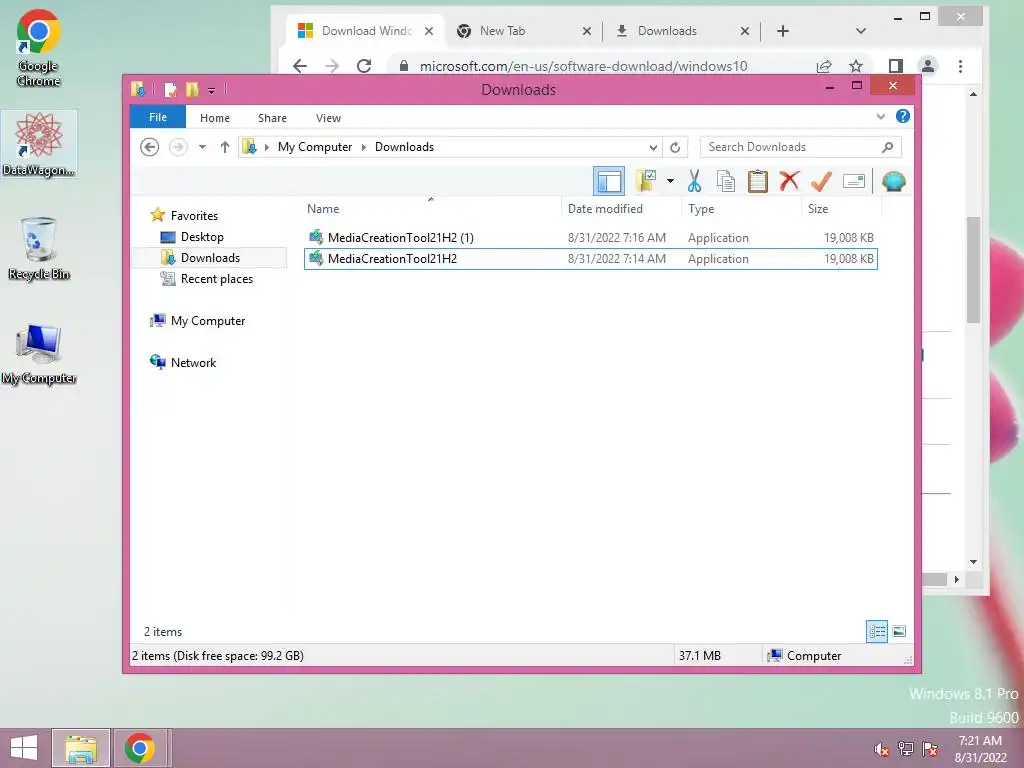The width and height of the screenshot is (1024, 768).
Task: Paste using the clipboard toolbar icon
Action: pos(758,181)
